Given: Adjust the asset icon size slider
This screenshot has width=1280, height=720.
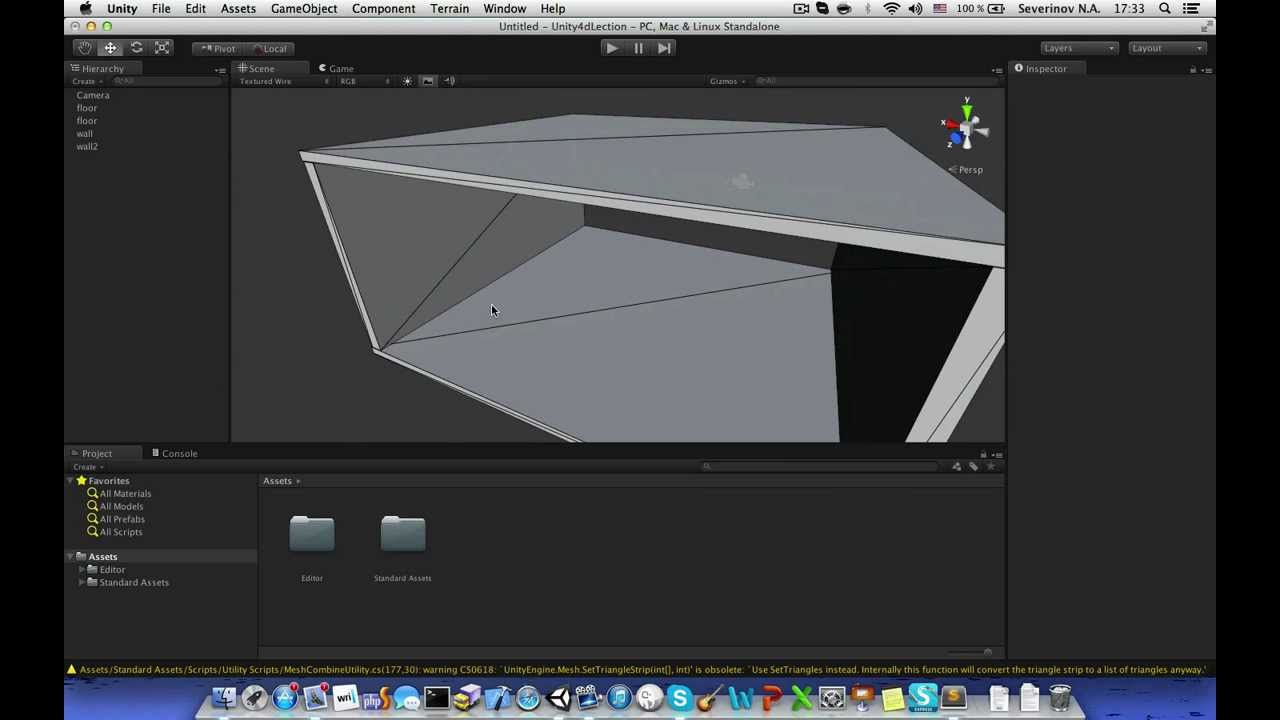Looking at the screenshot, I should [x=968, y=653].
